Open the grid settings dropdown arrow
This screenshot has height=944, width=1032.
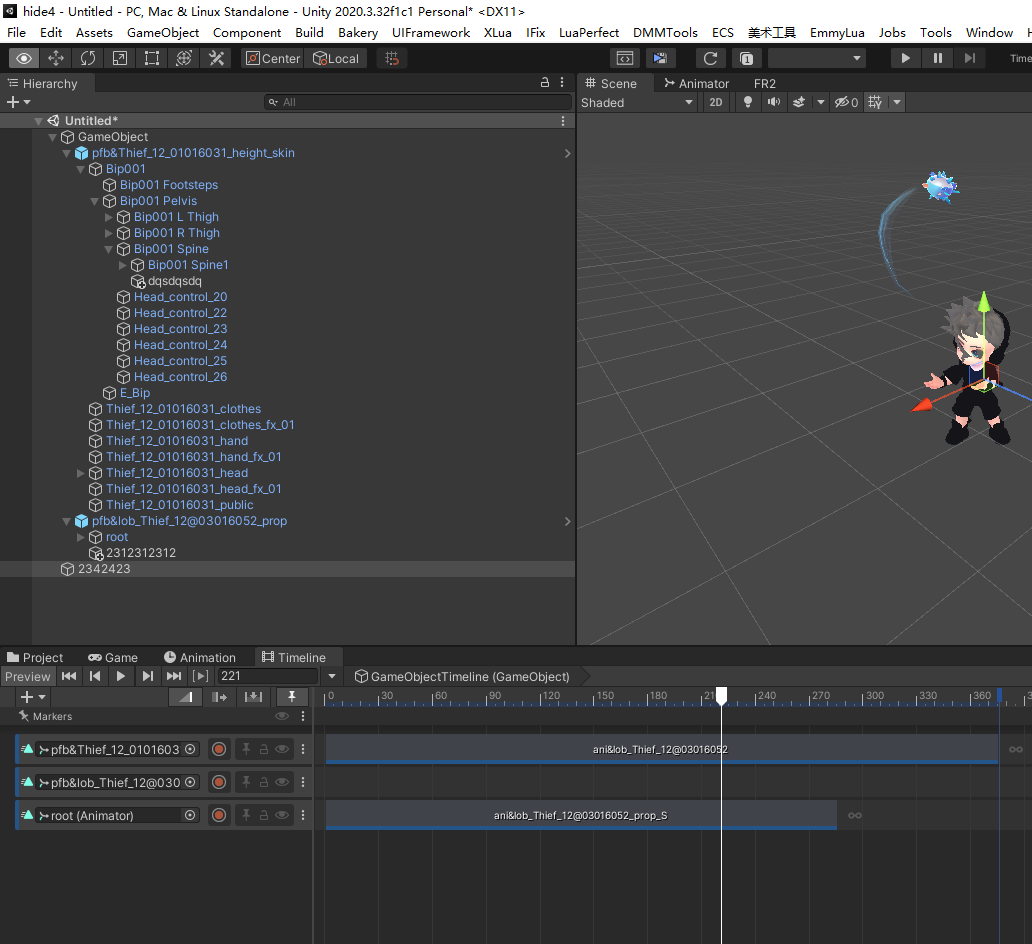[x=896, y=102]
